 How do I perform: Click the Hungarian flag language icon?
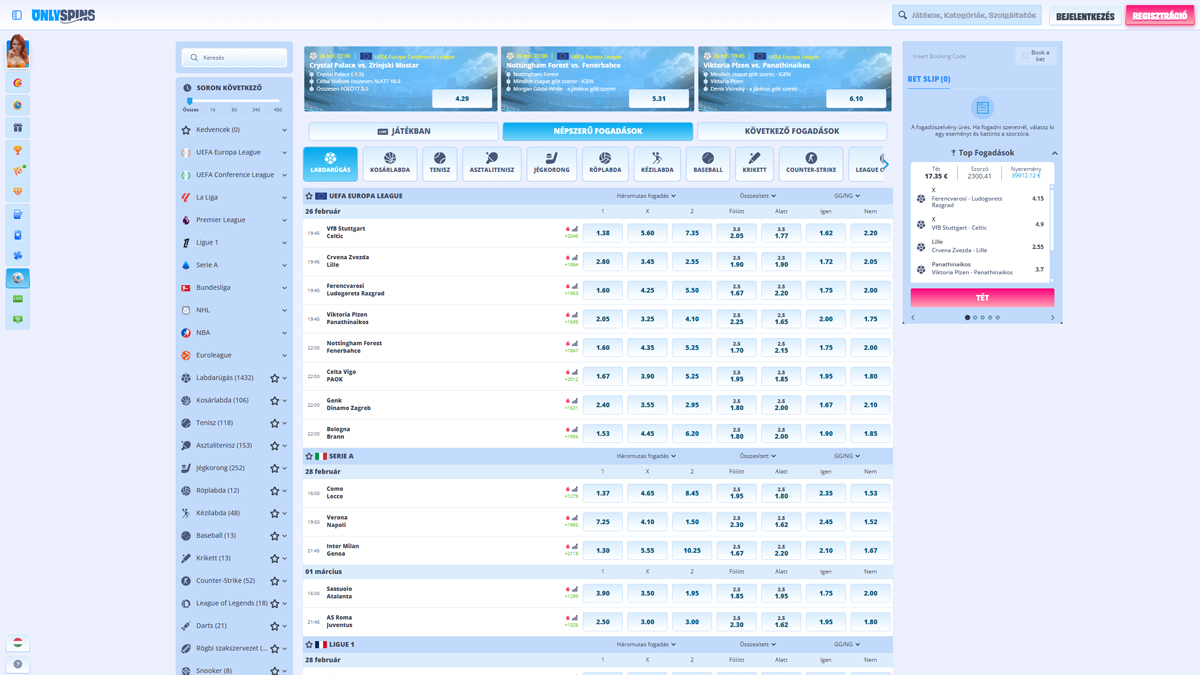coord(17,643)
